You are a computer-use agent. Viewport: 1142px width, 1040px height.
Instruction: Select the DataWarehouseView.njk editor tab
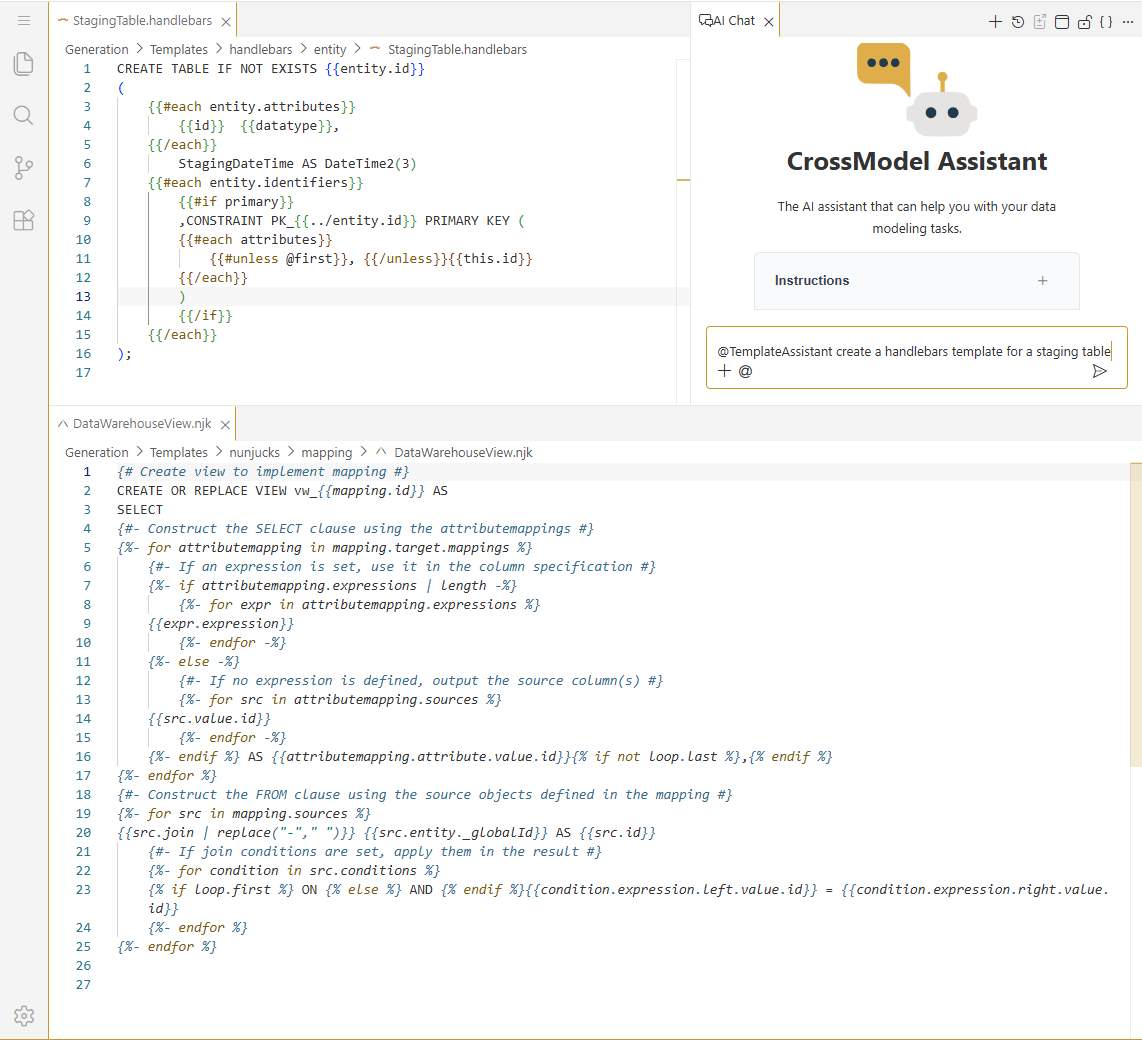[142, 424]
